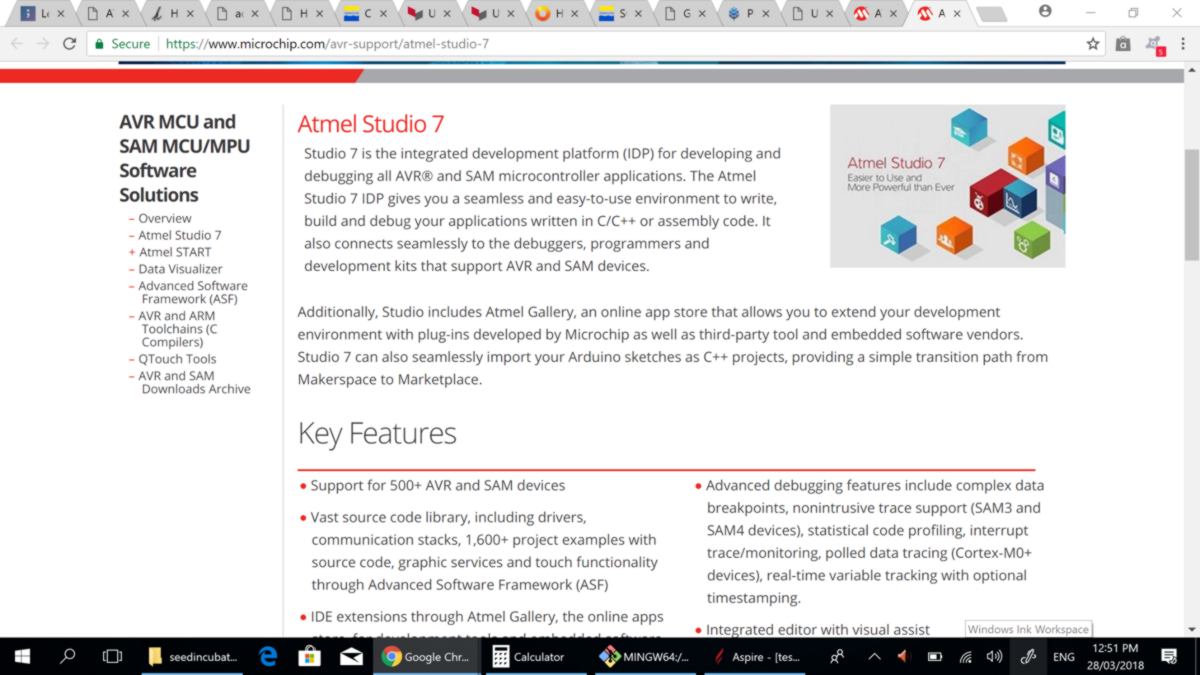Switch to the Aspire taskbar window
The height and width of the screenshot is (675, 1200).
[754, 657]
